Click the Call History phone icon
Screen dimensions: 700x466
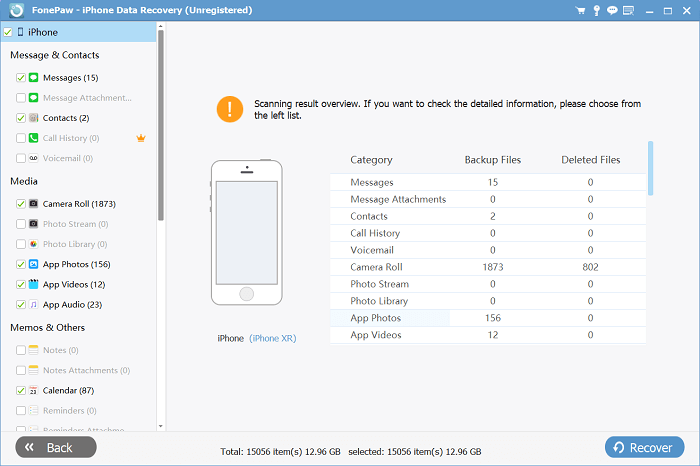(33, 138)
